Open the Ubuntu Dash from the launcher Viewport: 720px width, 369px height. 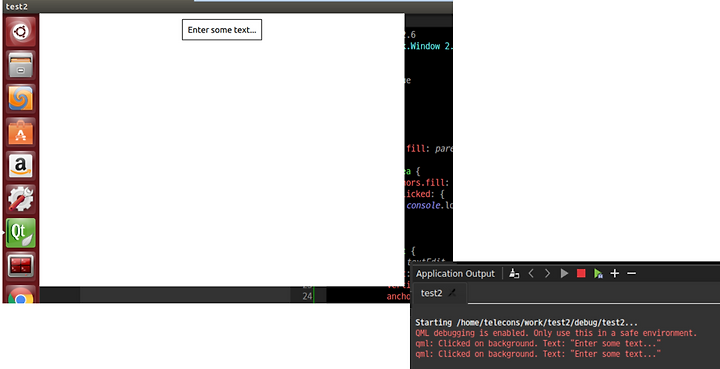[x=20, y=32]
